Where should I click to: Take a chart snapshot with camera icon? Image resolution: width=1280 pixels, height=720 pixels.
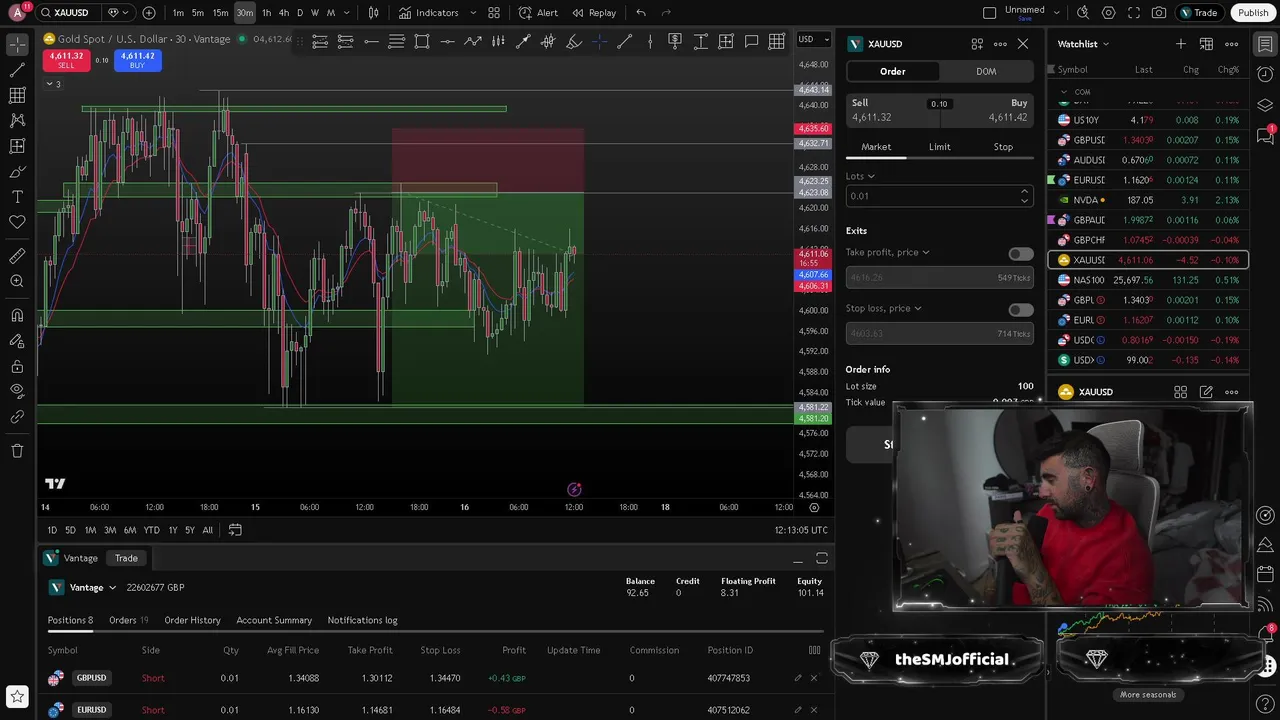click(1158, 13)
